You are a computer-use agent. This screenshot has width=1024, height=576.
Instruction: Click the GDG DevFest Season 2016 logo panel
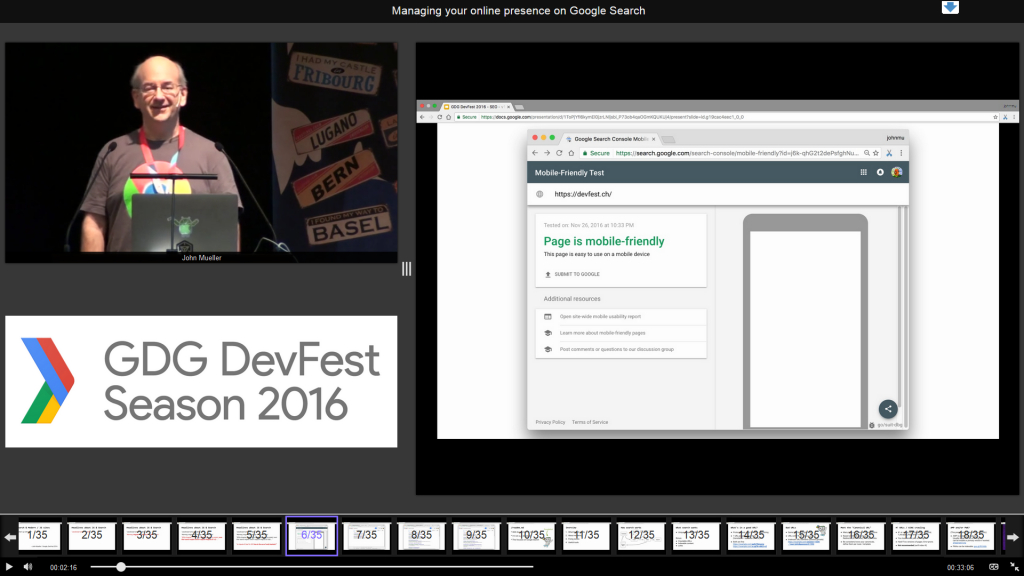click(201, 381)
